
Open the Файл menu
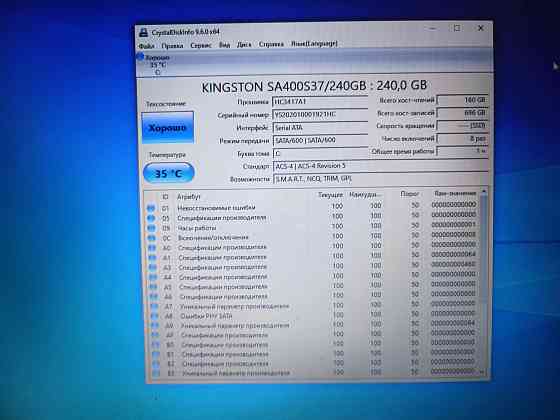(x=146, y=46)
